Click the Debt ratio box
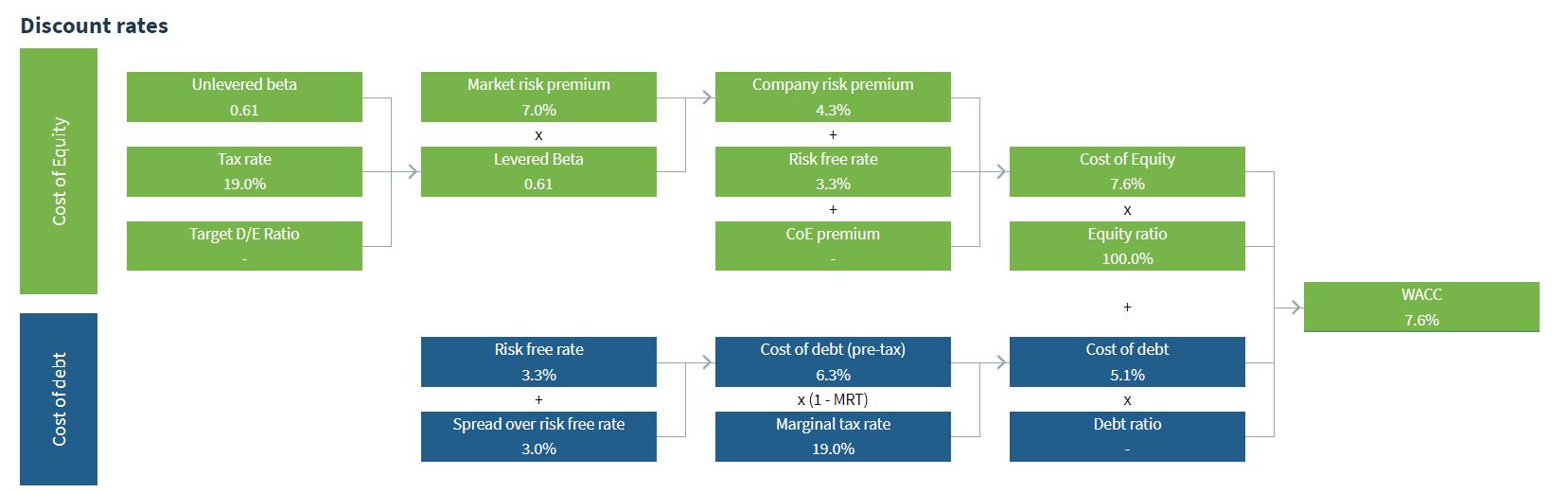Viewport: 1568px width, 493px height. 1127,436
